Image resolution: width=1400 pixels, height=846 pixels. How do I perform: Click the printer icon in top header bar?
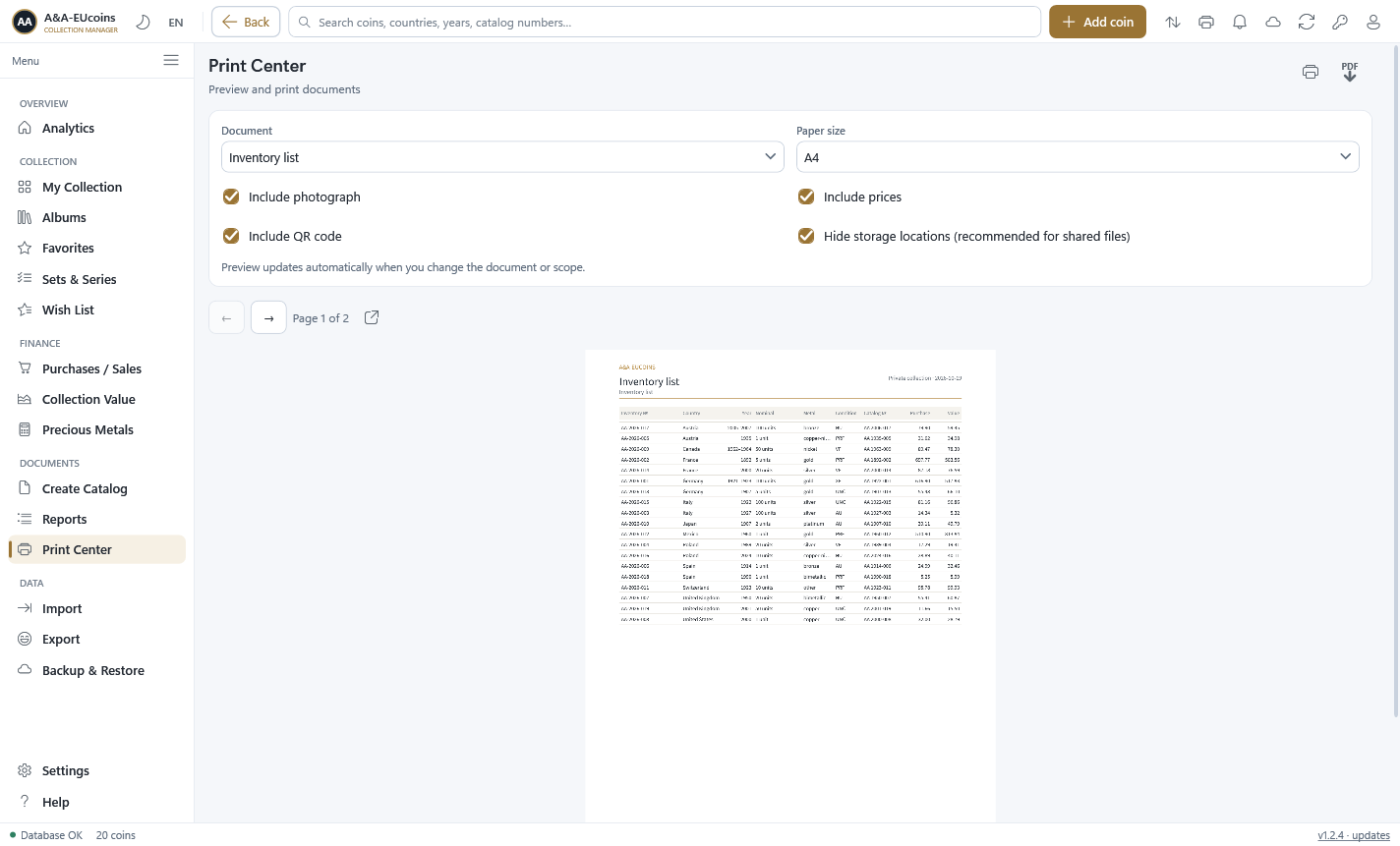[1206, 22]
